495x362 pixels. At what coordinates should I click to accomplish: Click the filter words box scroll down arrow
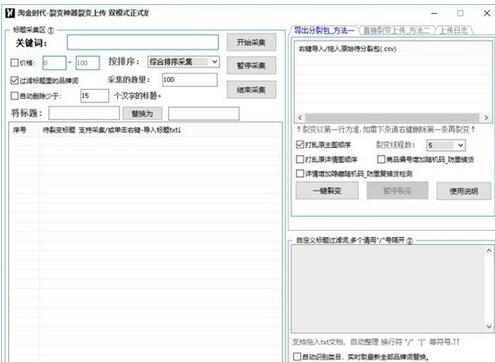(489, 326)
